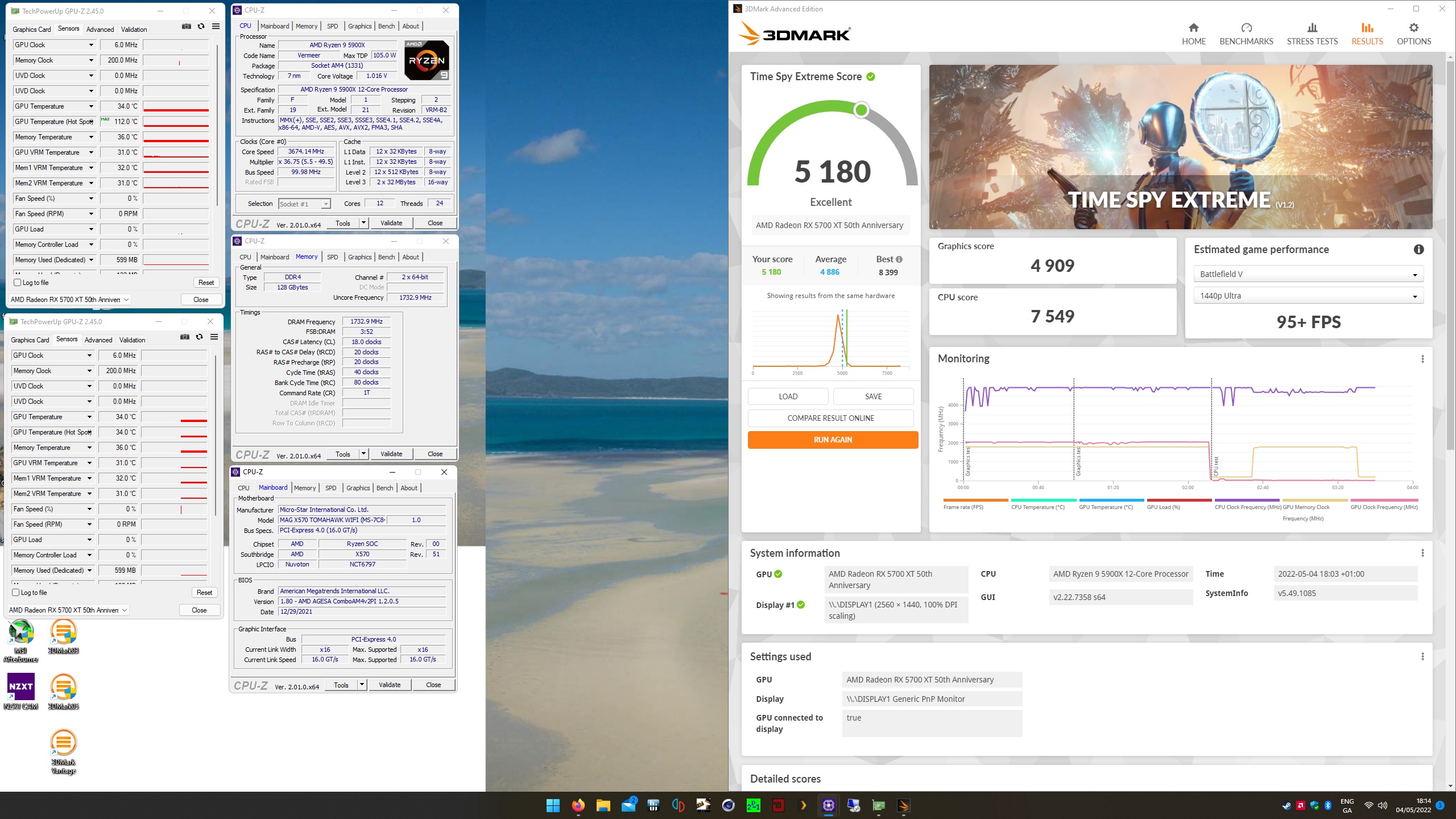Go to STRESS TESTS in 3DMark
This screenshot has width=1456, height=819.
tap(1312, 35)
